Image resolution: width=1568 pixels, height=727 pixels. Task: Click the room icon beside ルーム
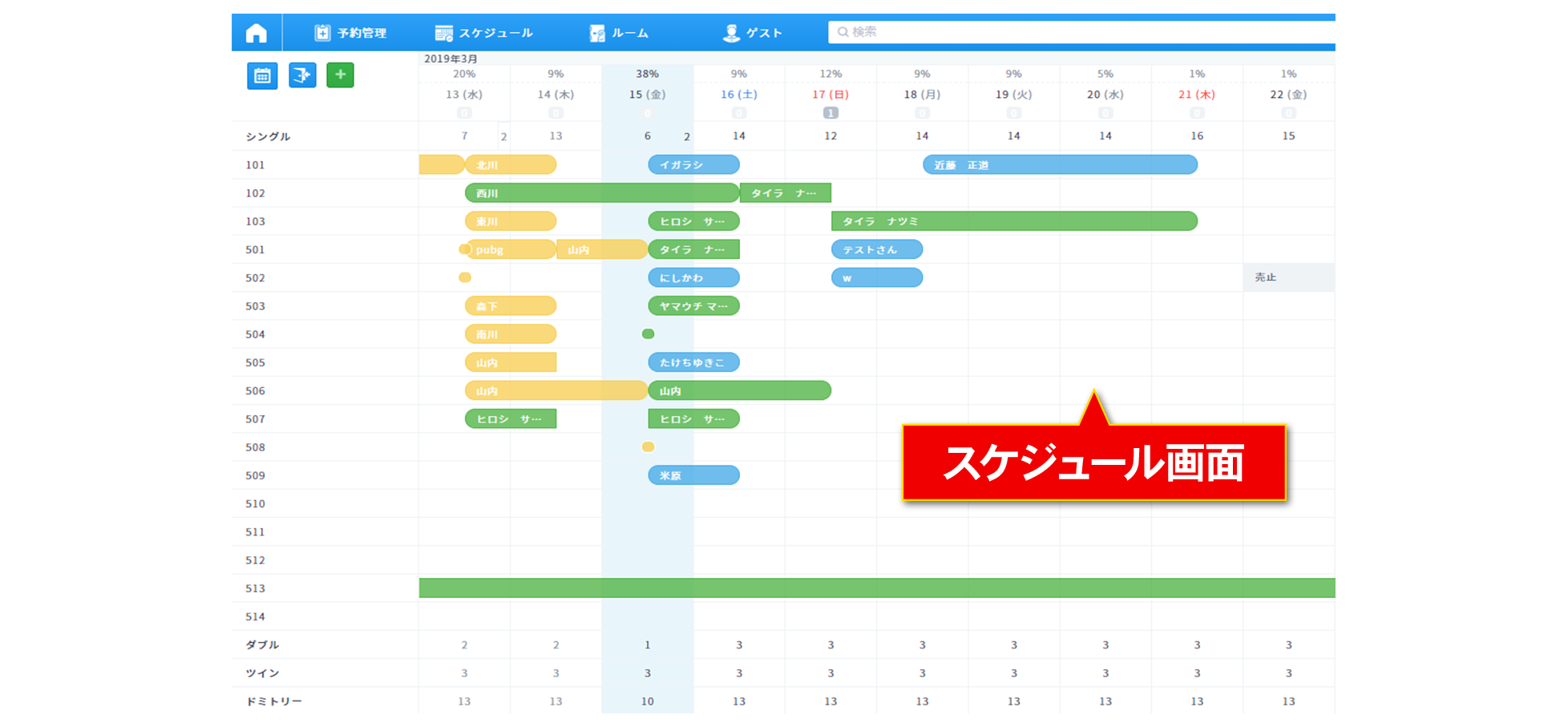(x=597, y=33)
